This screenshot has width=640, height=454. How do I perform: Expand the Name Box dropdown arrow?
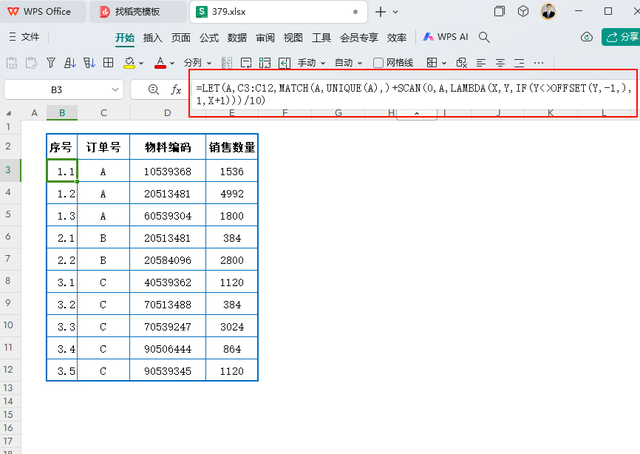click(x=115, y=89)
